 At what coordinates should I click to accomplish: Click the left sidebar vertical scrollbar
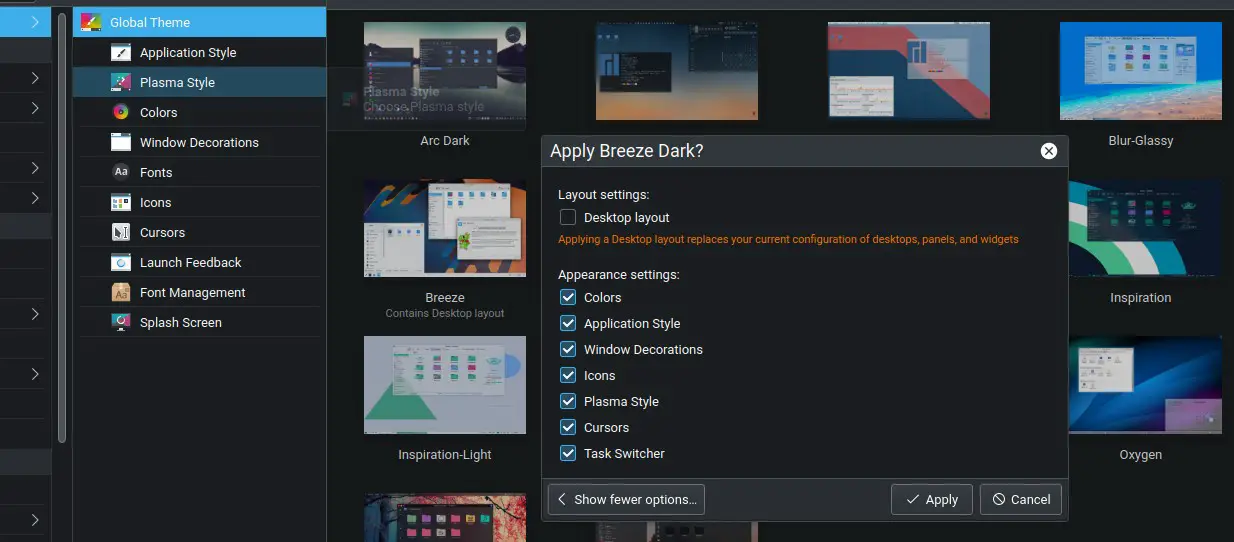pos(62,228)
